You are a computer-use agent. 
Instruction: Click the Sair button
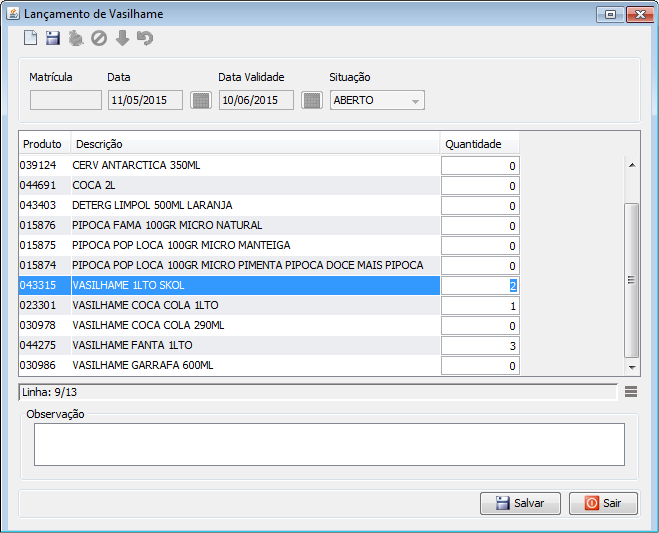pos(603,503)
